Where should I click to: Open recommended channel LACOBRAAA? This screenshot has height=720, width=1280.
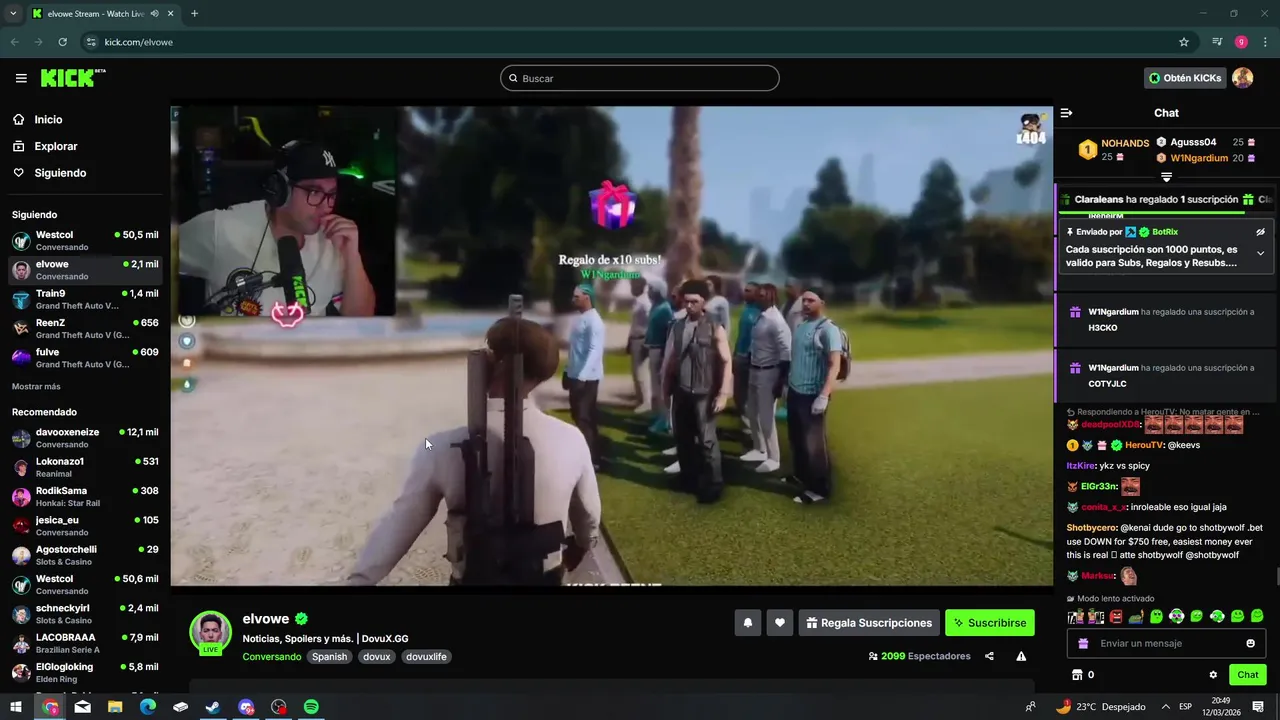pos(85,643)
